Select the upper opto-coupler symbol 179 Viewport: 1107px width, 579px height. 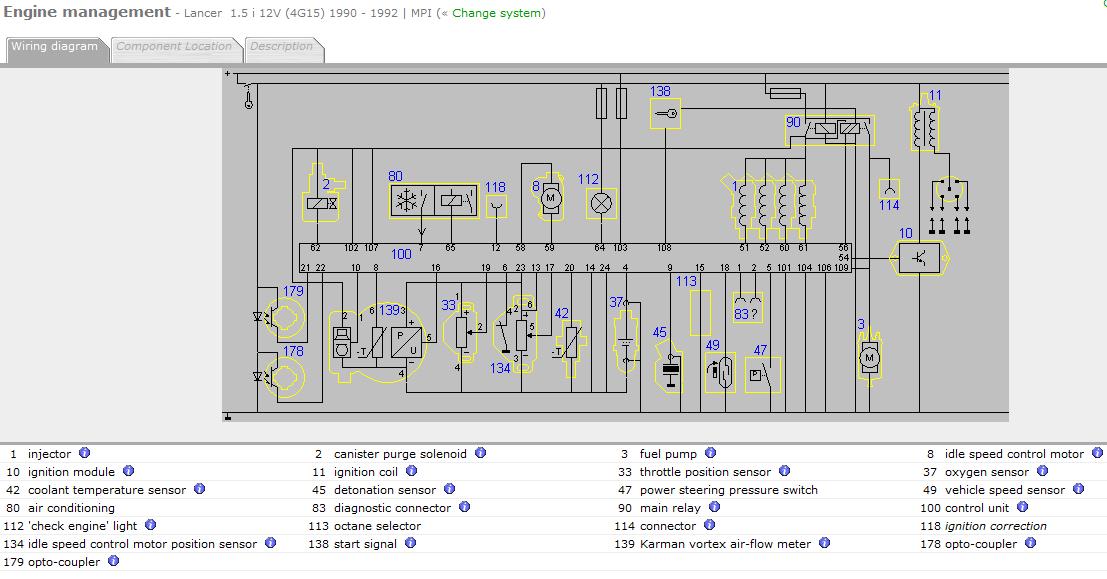[x=283, y=318]
